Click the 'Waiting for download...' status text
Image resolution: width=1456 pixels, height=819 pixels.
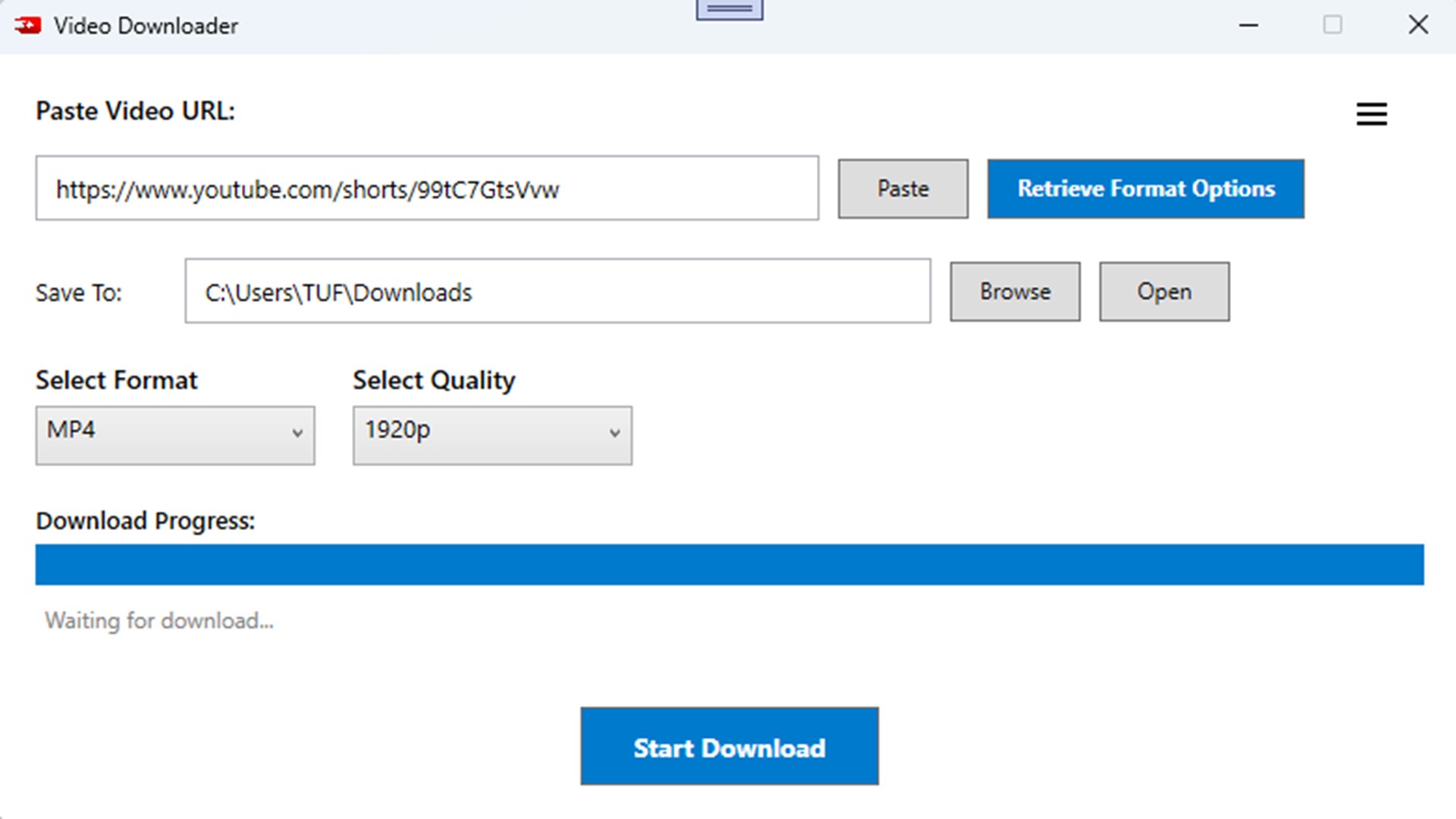pos(159,621)
